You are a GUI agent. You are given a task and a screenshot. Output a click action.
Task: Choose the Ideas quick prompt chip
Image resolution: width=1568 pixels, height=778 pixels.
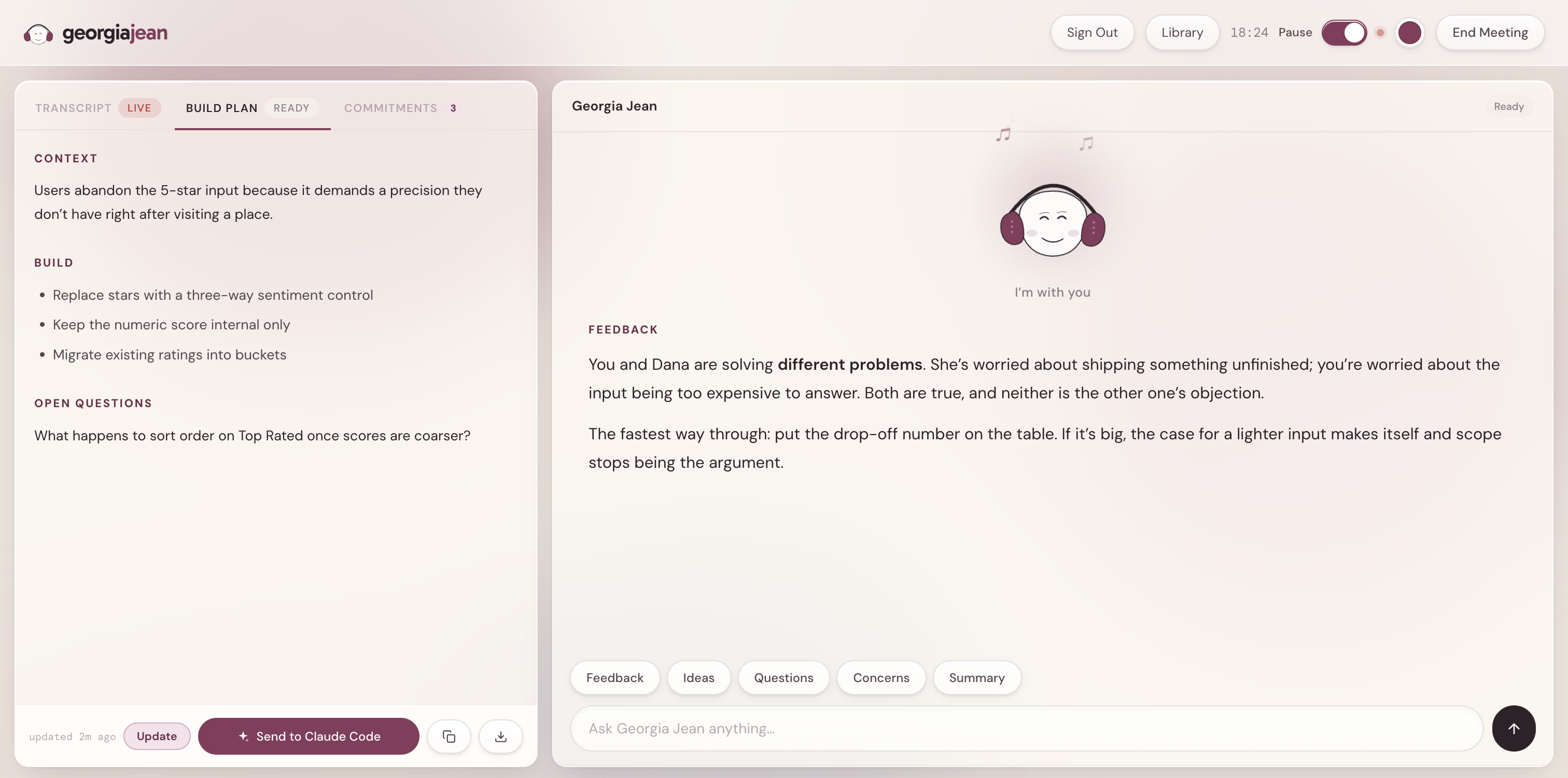[x=699, y=677]
